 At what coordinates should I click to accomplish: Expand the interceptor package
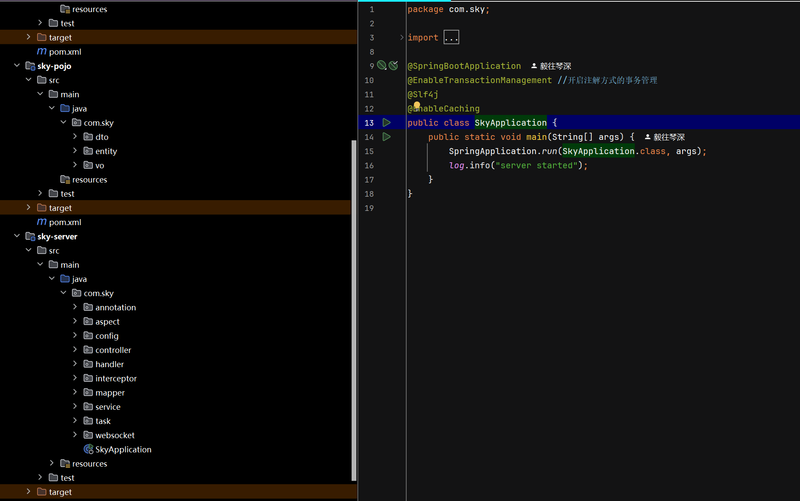75,378
